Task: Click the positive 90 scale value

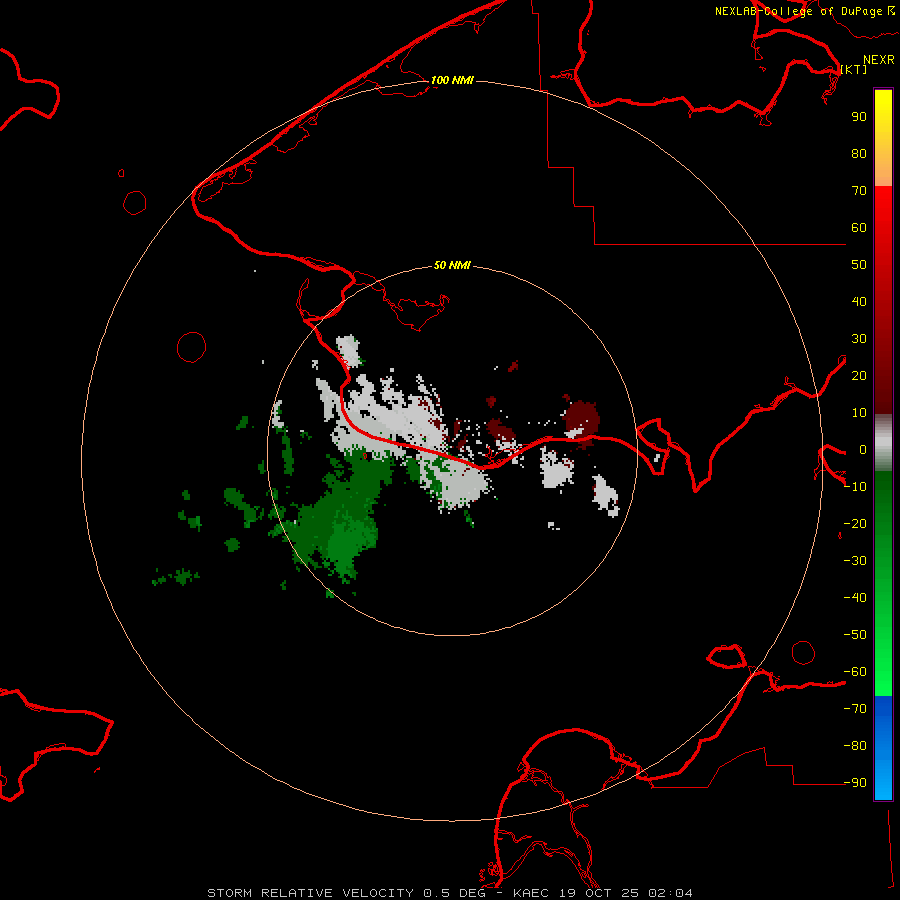Action: (x=859, y=117)
